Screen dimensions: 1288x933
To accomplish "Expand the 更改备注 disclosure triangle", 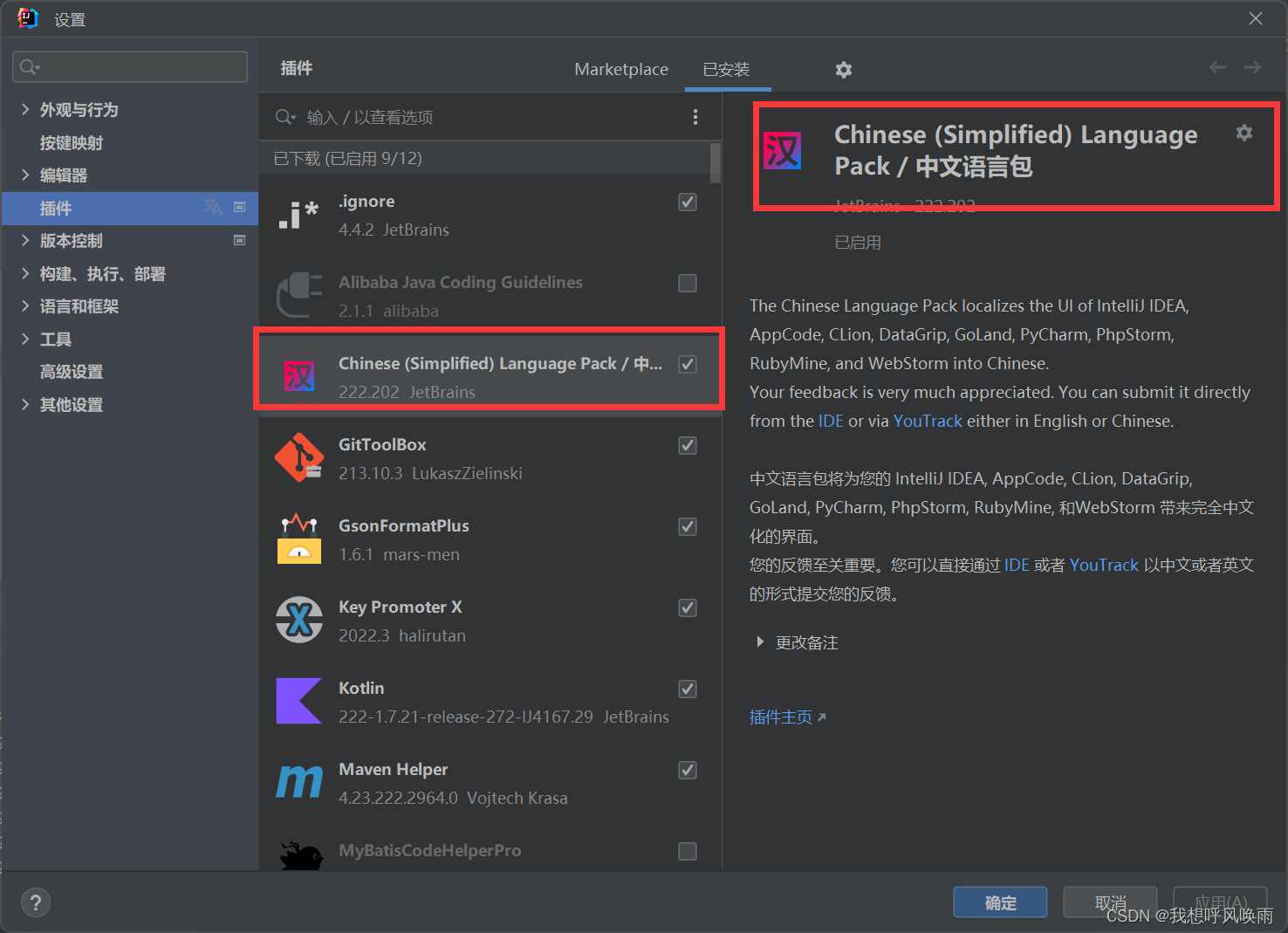I will click(760, 642).
